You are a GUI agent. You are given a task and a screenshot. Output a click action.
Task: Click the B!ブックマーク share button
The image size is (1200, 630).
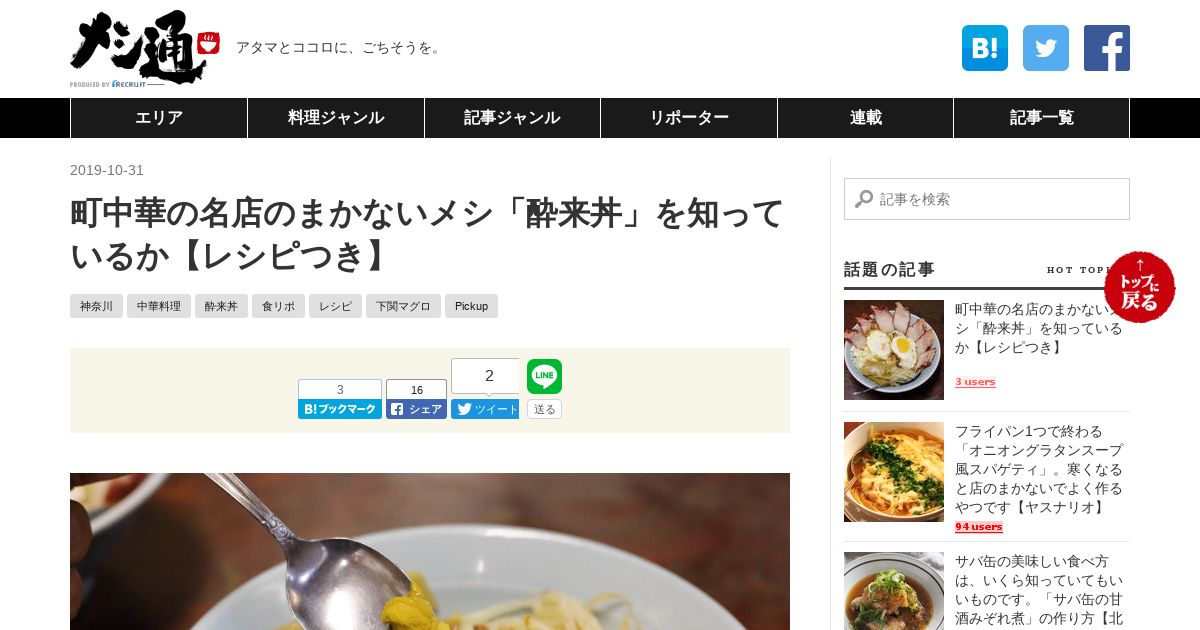340,409
